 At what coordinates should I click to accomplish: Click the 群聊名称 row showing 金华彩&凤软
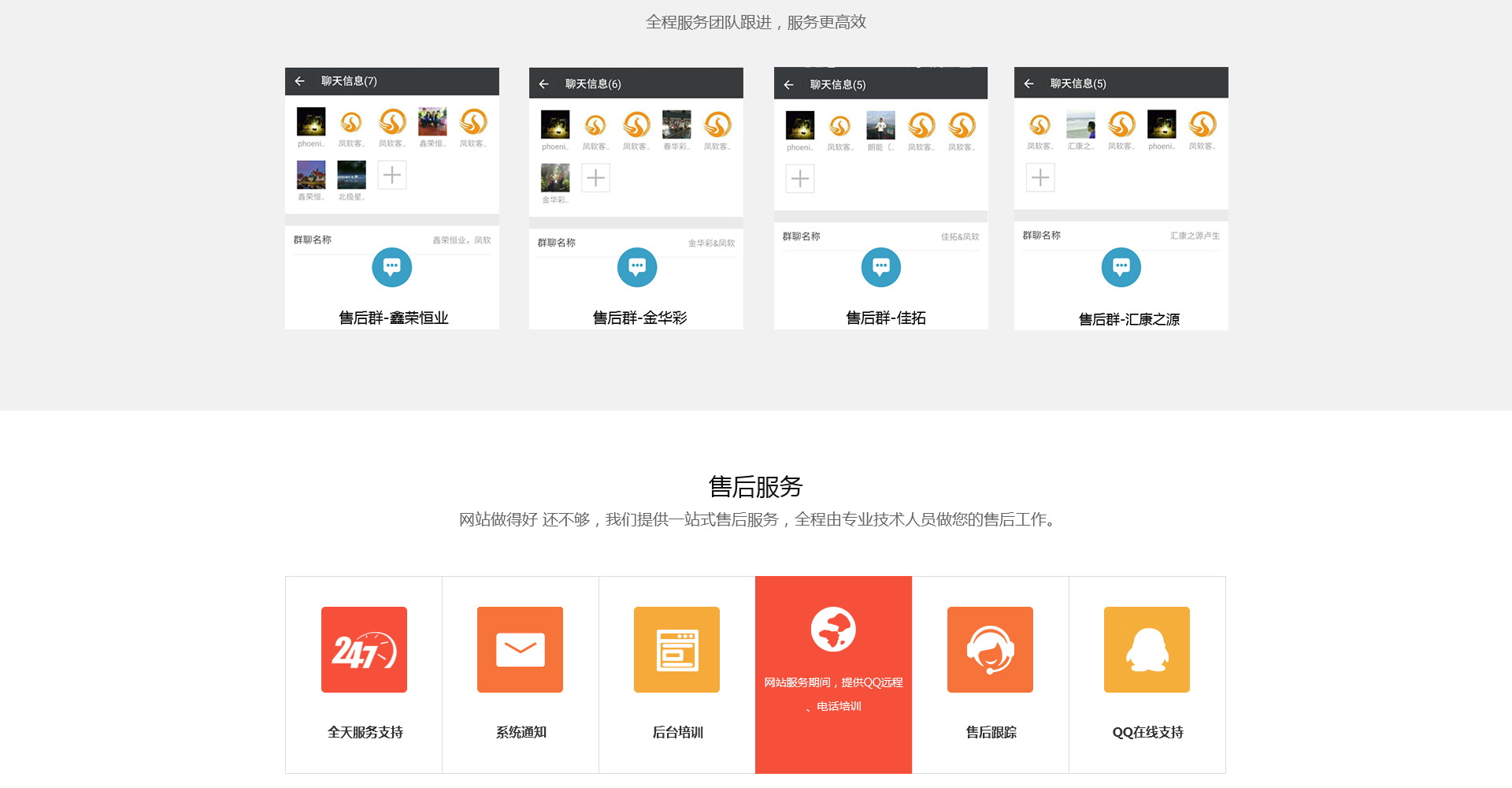pyautogui.click(x=636, y=243)
